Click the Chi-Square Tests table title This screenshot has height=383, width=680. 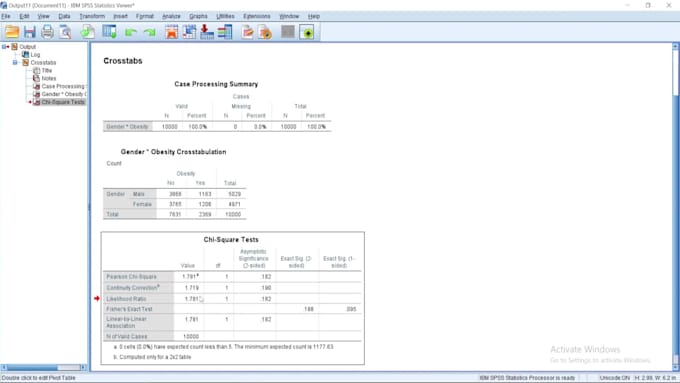pos(231,239)
